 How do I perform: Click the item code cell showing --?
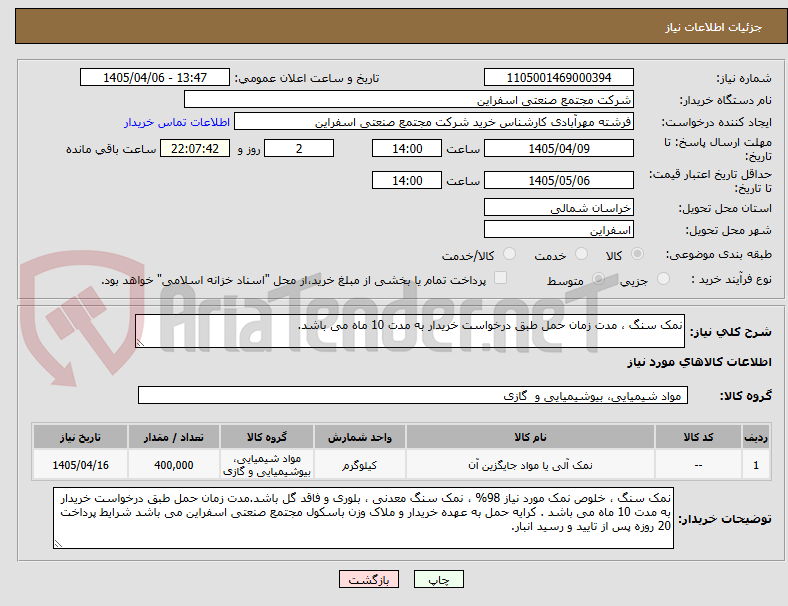(698, 465)
